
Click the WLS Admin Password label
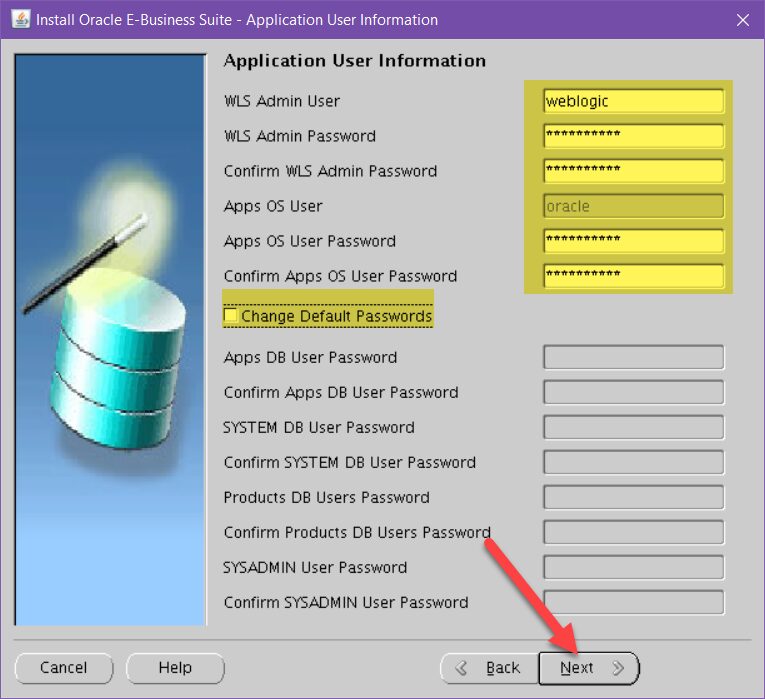click(x=300, y=136)
